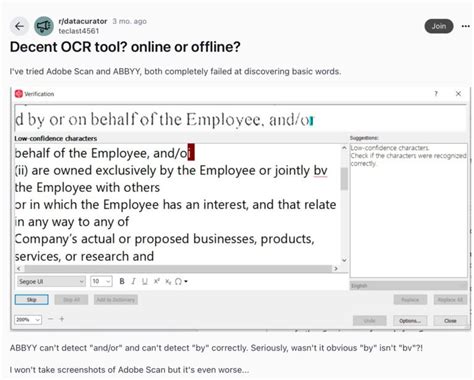Click the Join community button
The image size is (474, 380).
click(x=439, y=26)
